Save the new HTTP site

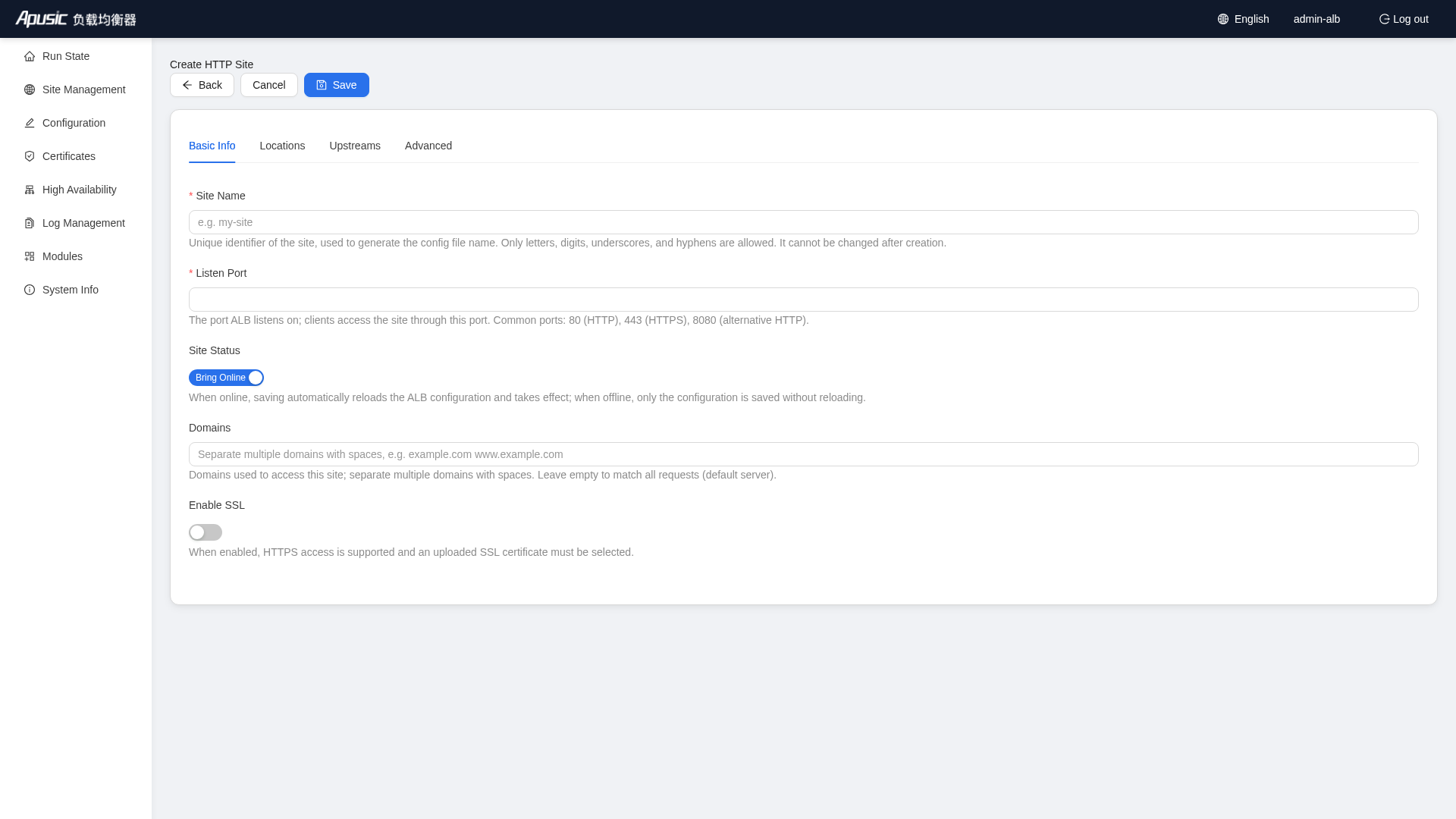(337, 85)
